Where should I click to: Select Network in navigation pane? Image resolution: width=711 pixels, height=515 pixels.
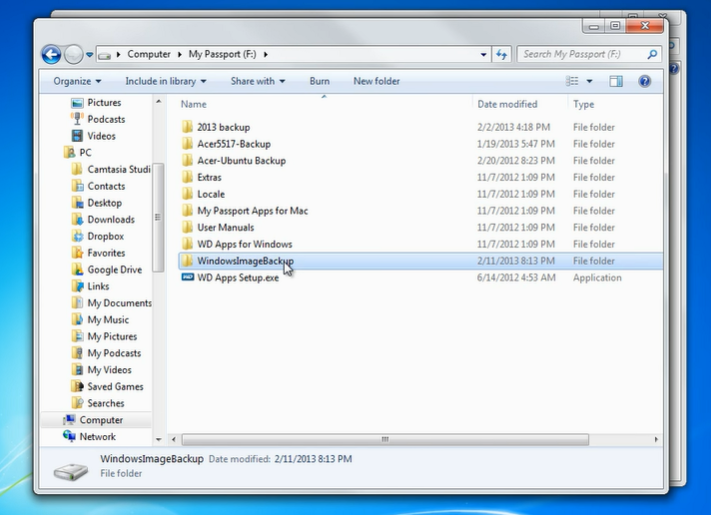(x=97, y=437)
